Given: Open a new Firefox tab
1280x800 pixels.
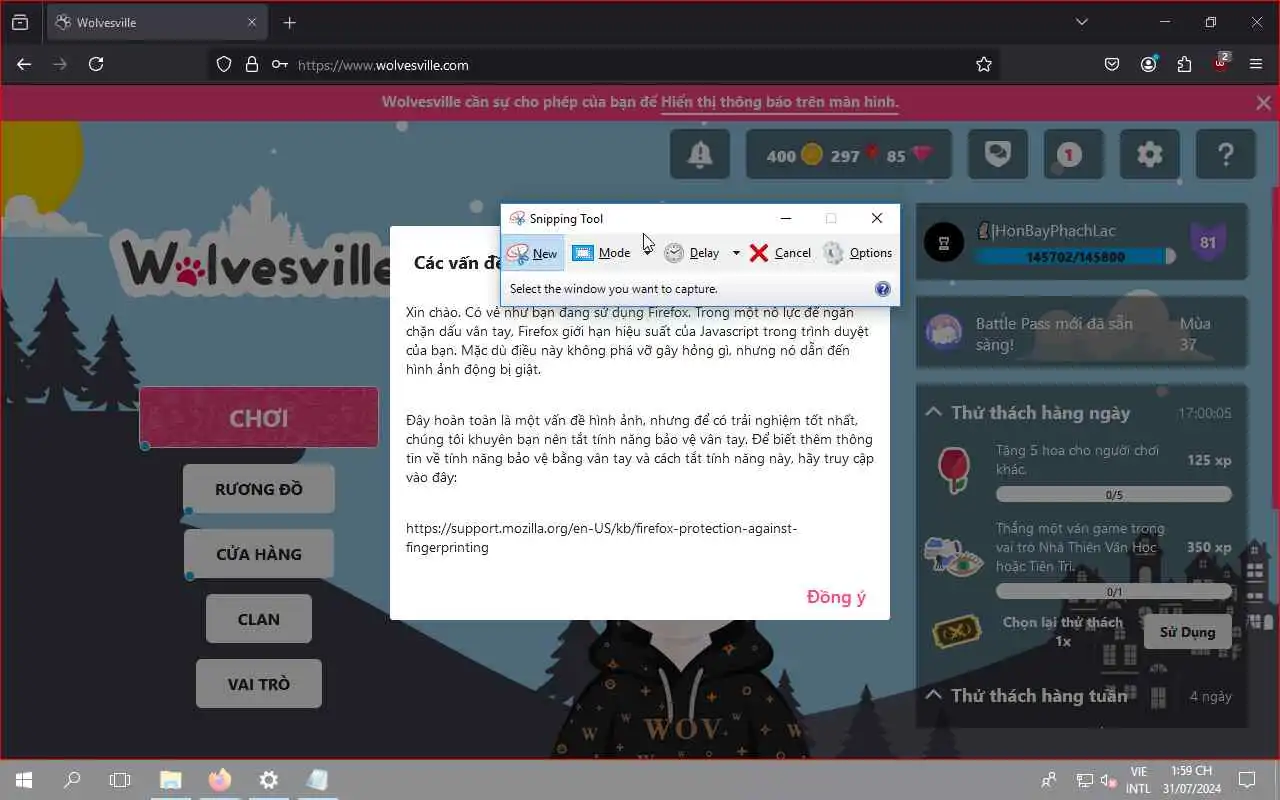Looking at the screenshot, I should point(290,22).
